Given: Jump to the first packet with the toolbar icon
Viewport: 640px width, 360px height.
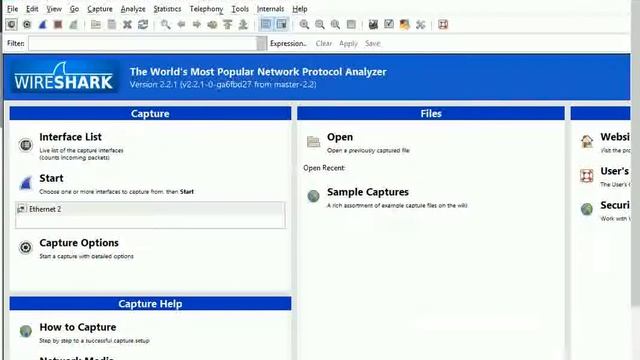Looking at the screenshot, I should click(x=228, y=24).
